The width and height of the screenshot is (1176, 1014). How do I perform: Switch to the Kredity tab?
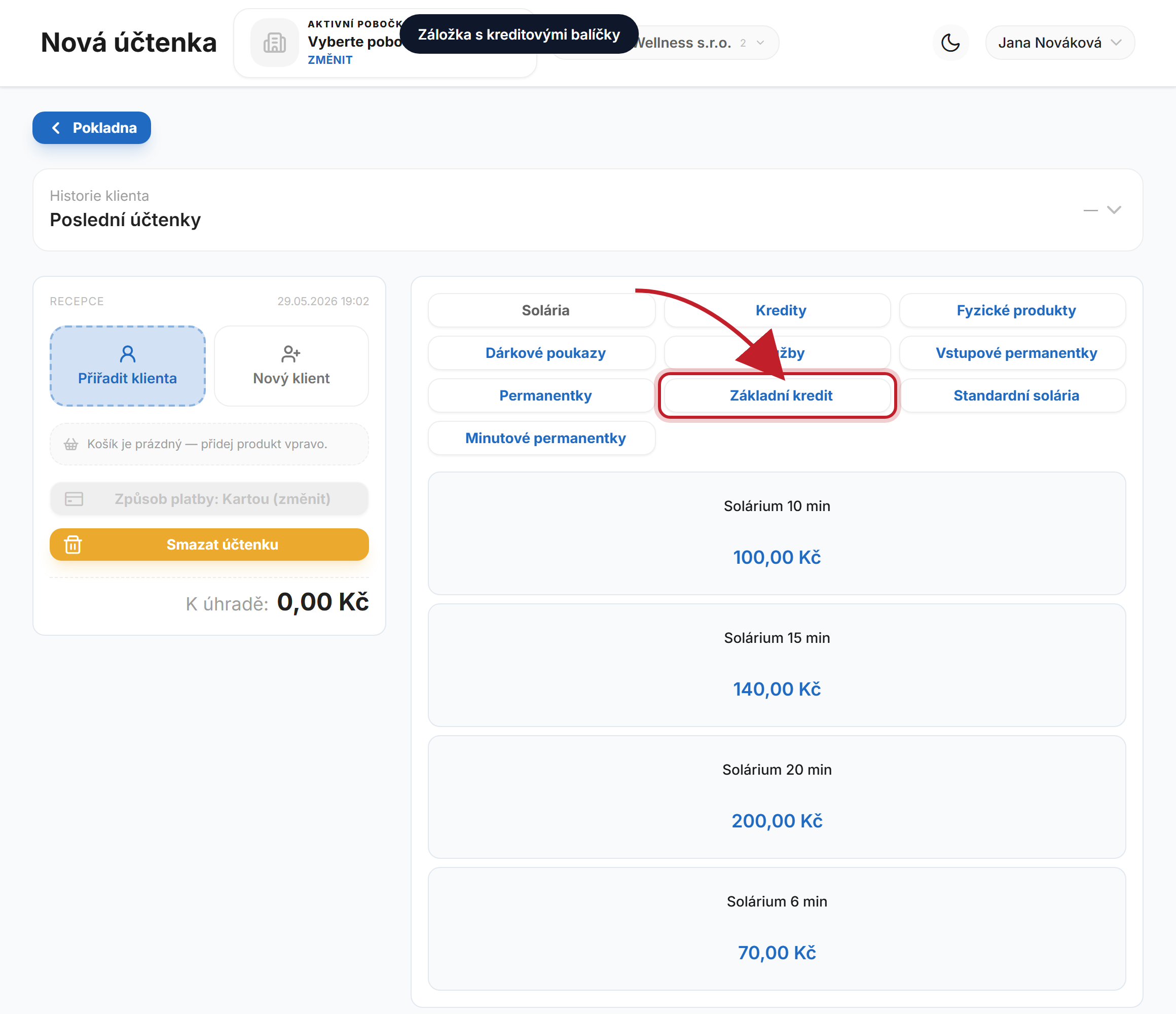click(x=777, y=310)
